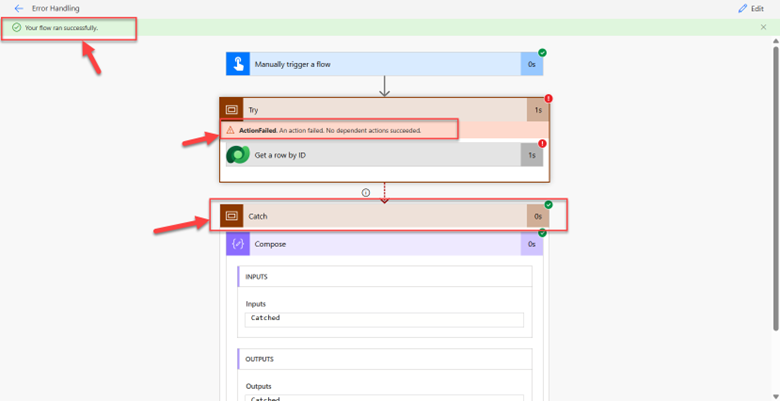This screenshot has height=401, width=780.
Task: Click the manual trigger hand icon
Action: pos(237,64)
